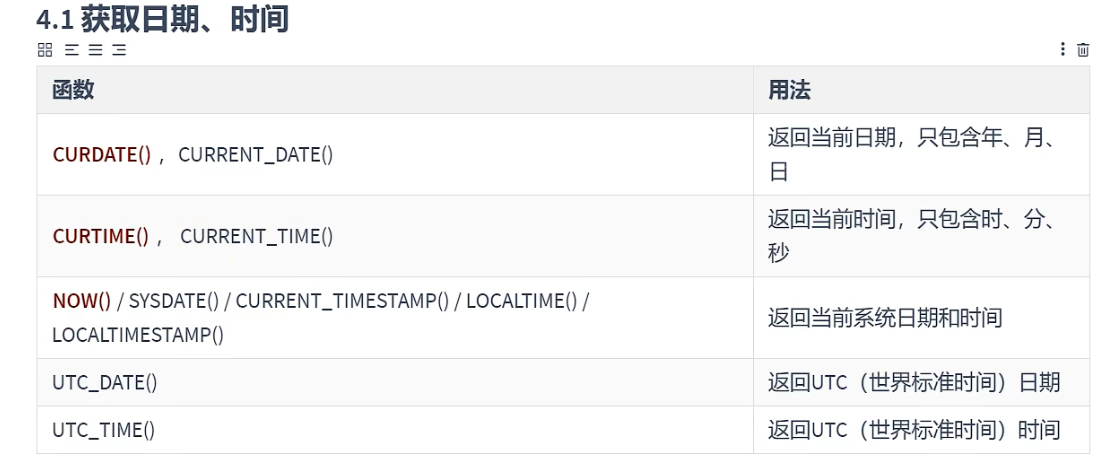This screenshot has width=1098, height=457.
Task: Delete the table with the trash icon
Action: click(1083, 50)
